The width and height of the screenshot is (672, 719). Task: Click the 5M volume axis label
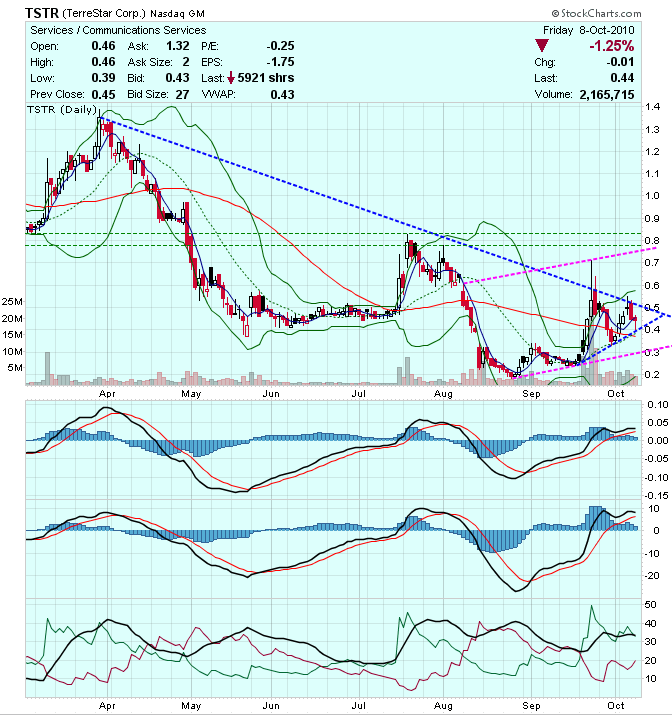click(x=15, y=368)
